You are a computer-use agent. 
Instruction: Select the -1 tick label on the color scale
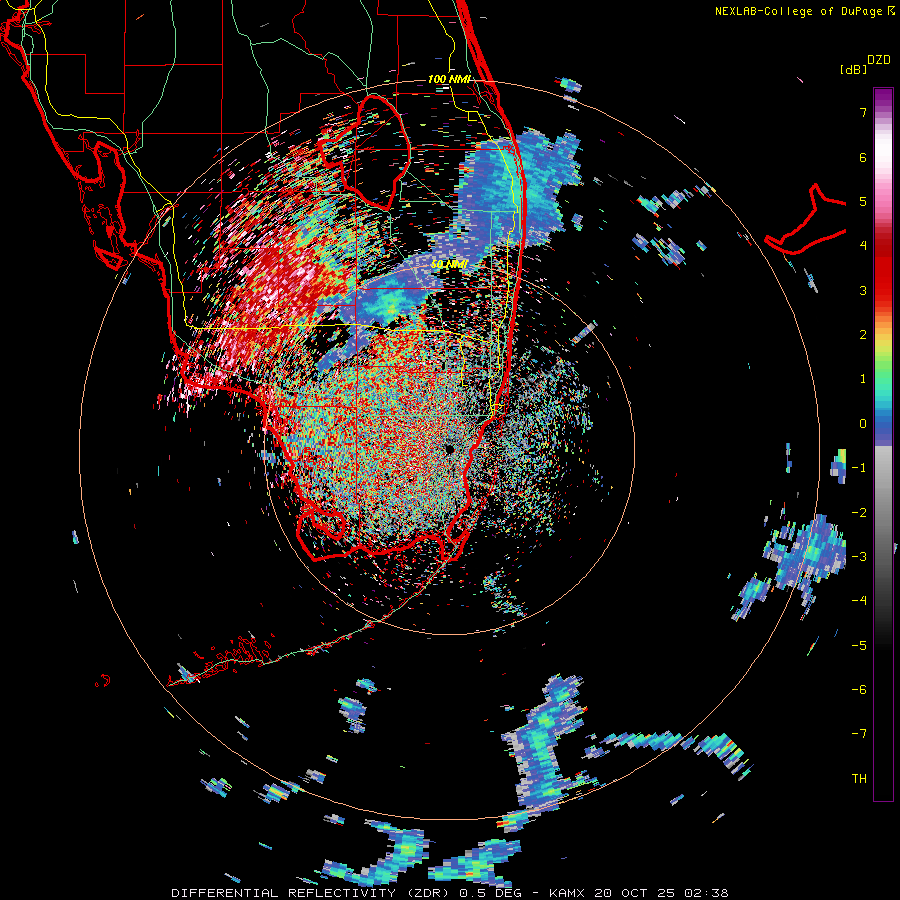click(859, 467)
